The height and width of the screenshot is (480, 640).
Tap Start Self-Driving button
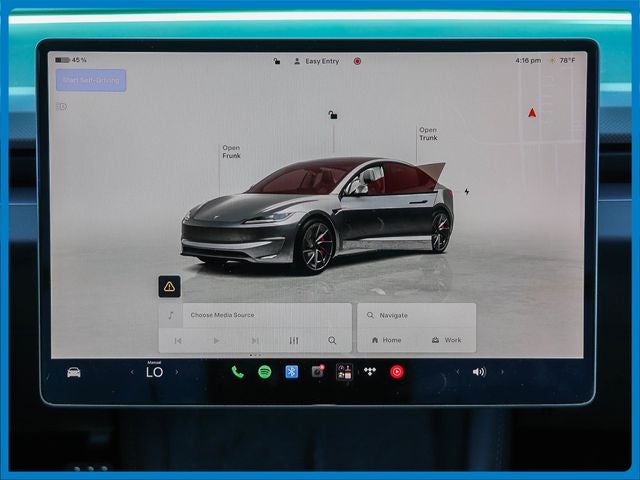[91, 80]
